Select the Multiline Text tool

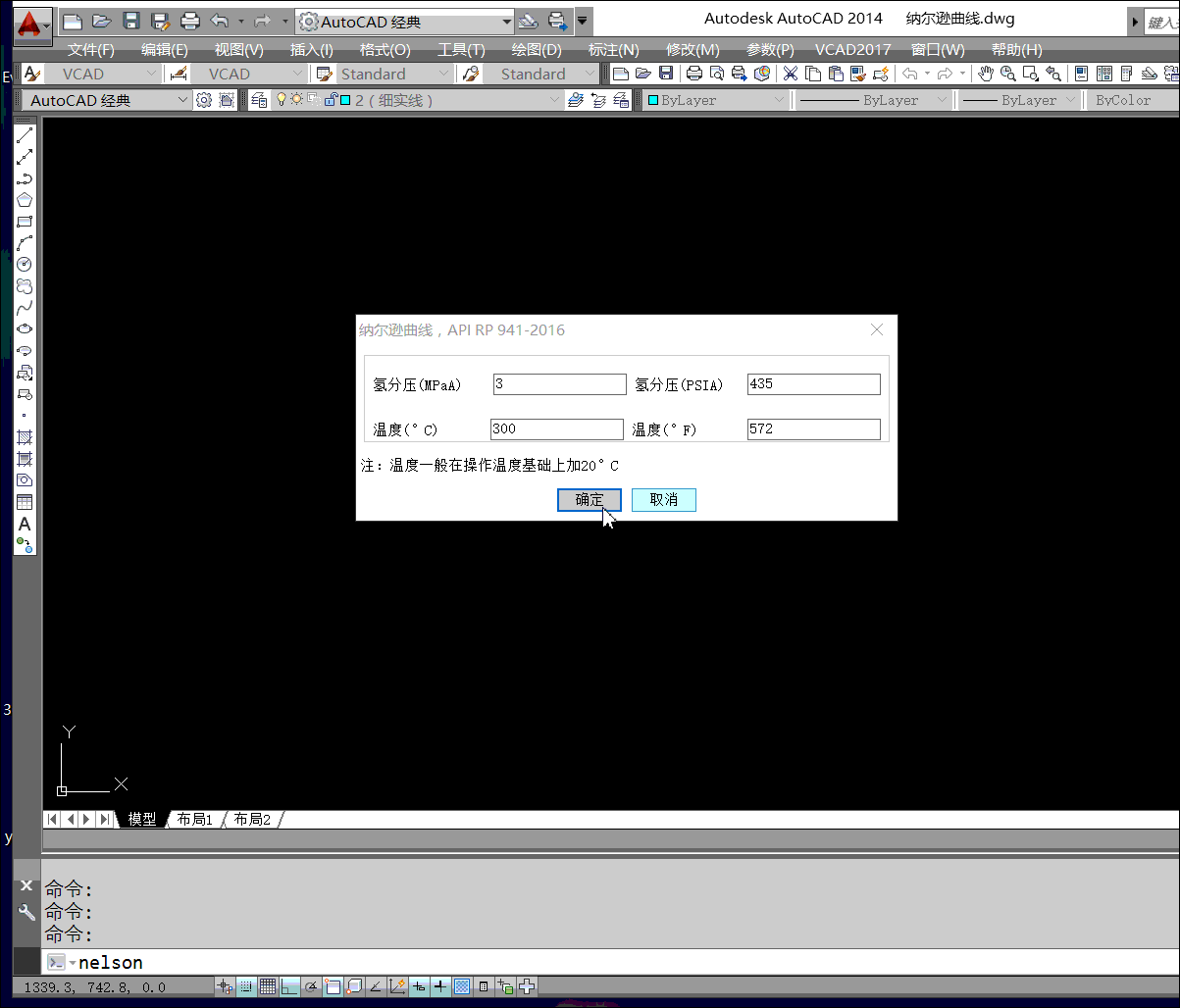pos(25,524)
